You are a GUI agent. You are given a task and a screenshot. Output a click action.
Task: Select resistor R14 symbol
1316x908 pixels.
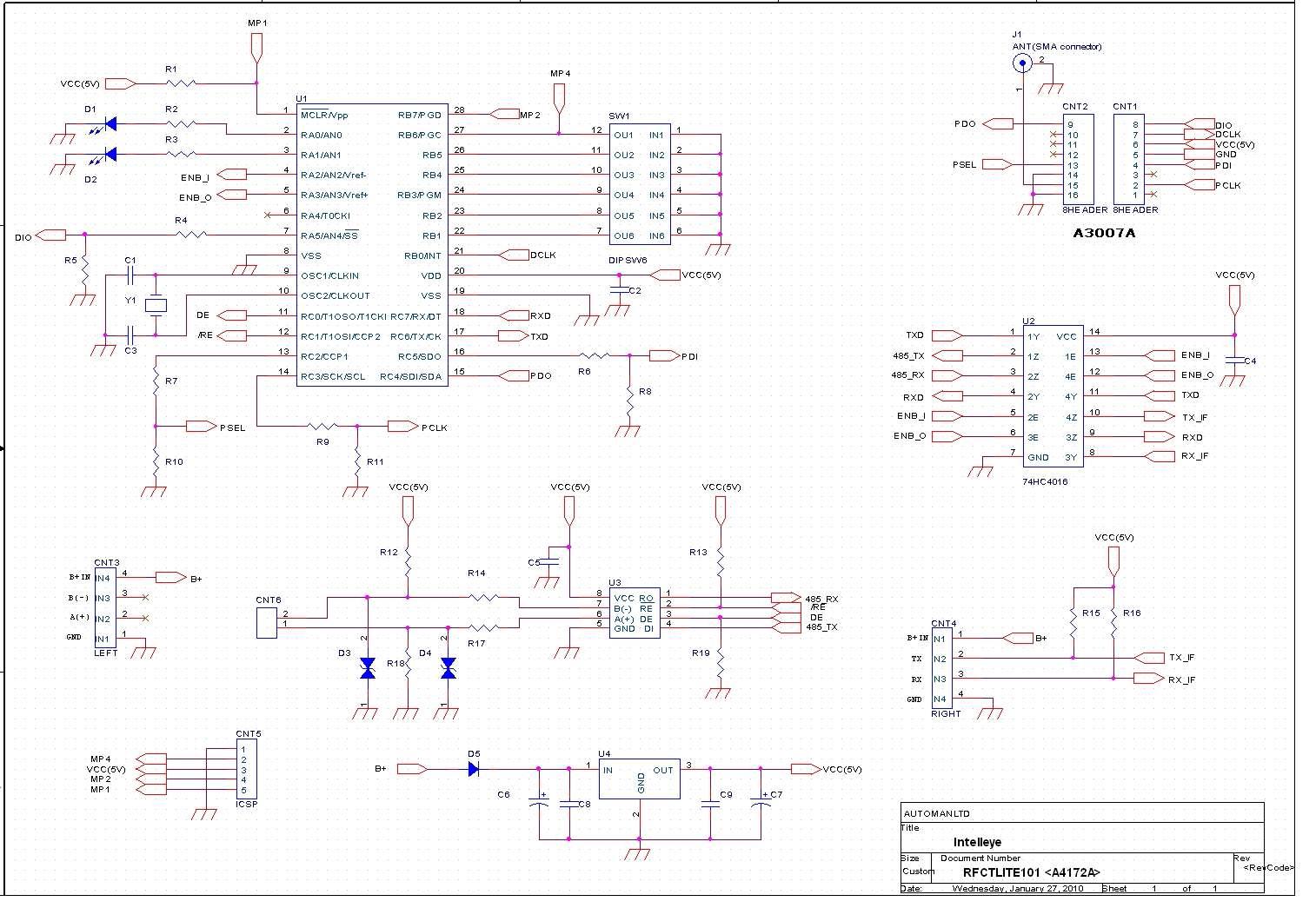[x=482, y=597]
